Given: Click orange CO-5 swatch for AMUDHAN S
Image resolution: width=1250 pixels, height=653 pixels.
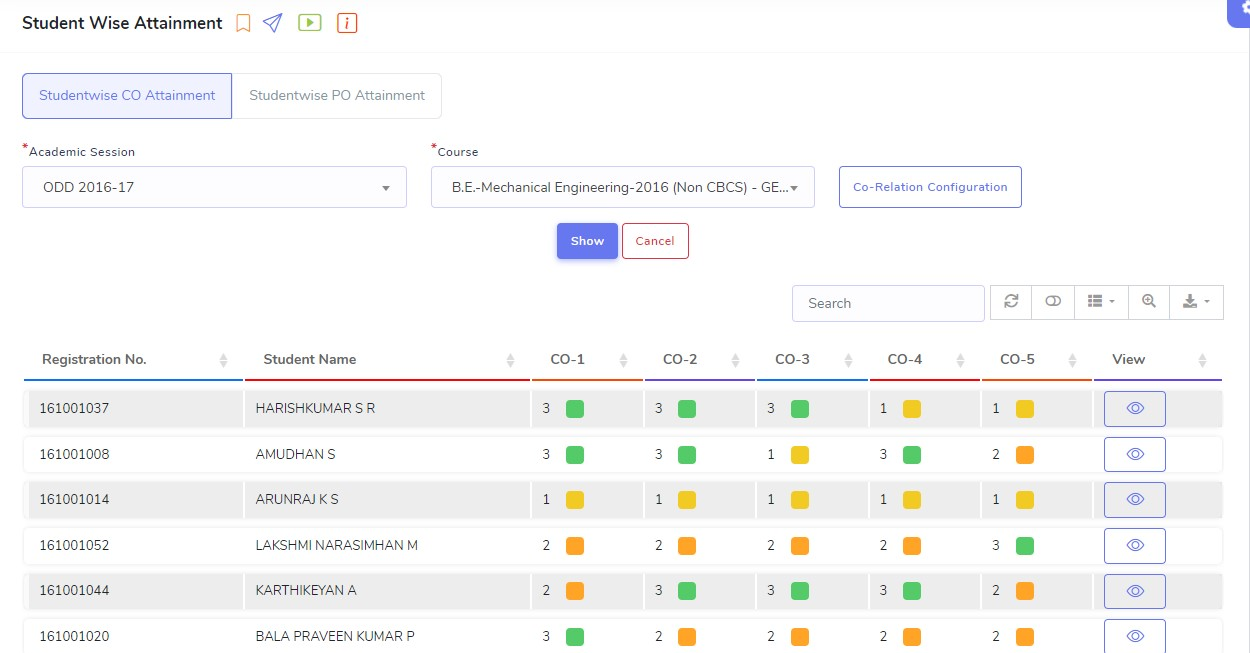Looking at the screenshot, I should click(x=1025, y=454).
